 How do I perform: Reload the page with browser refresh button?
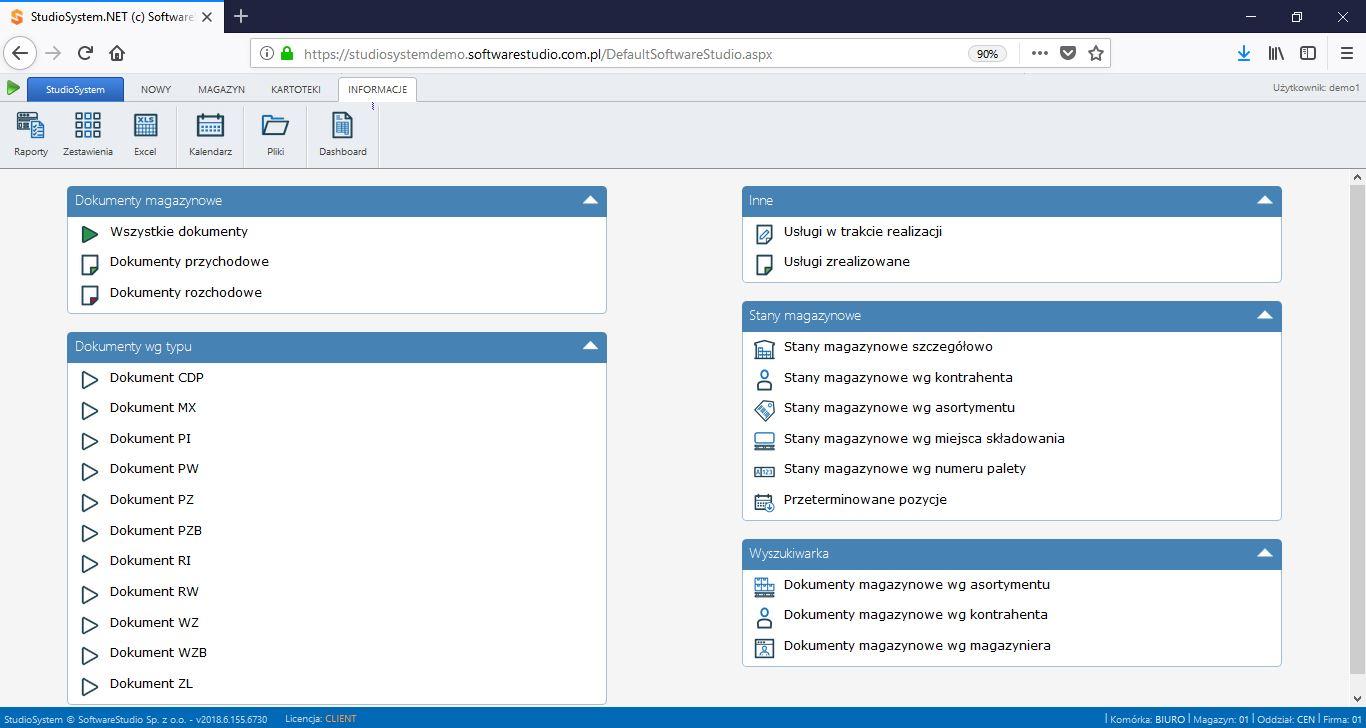pos(85,54)
